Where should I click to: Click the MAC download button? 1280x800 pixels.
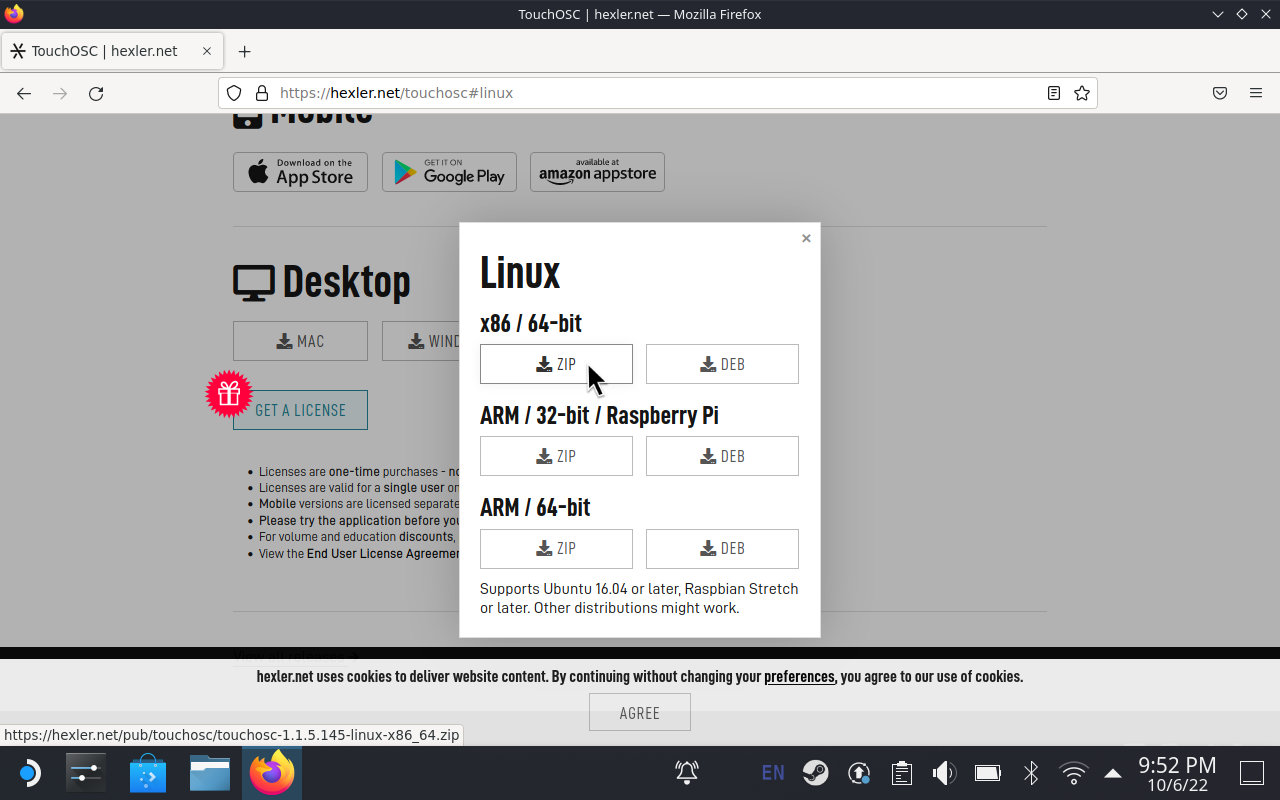tap(300, 341)
